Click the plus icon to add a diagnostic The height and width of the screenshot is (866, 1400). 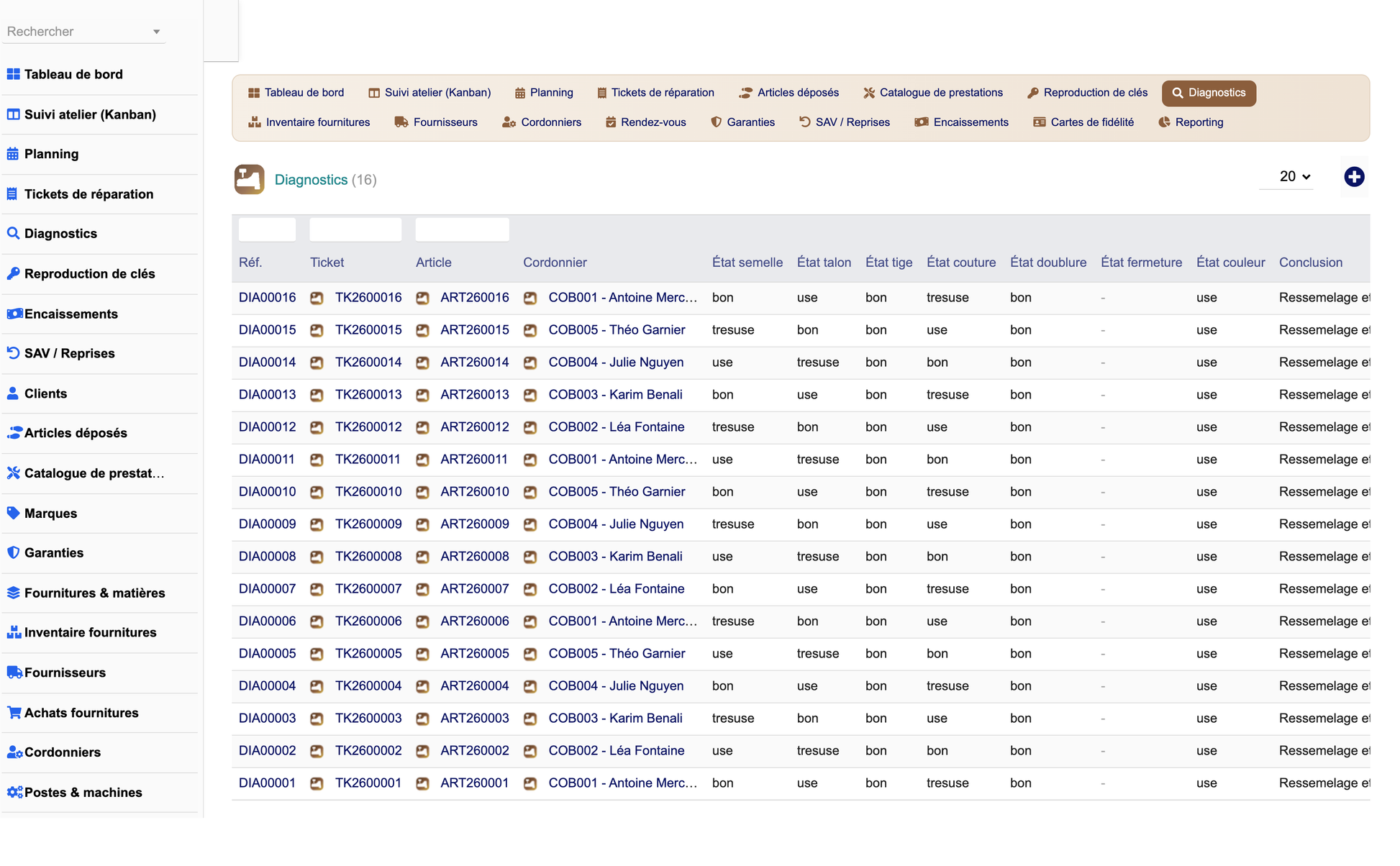[x=1354, y=177]
